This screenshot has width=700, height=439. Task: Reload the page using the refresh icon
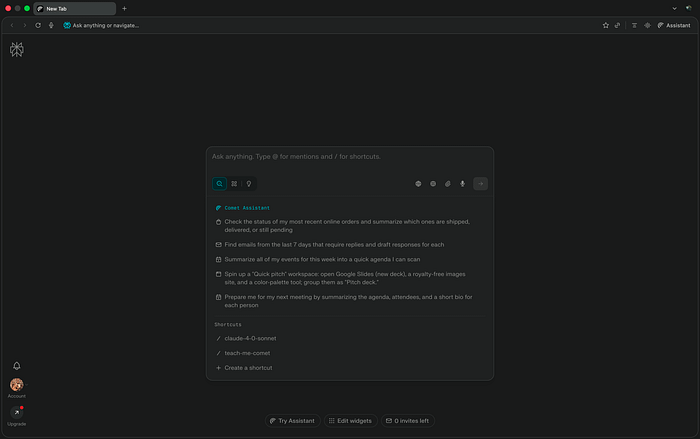tap(38, 25)
